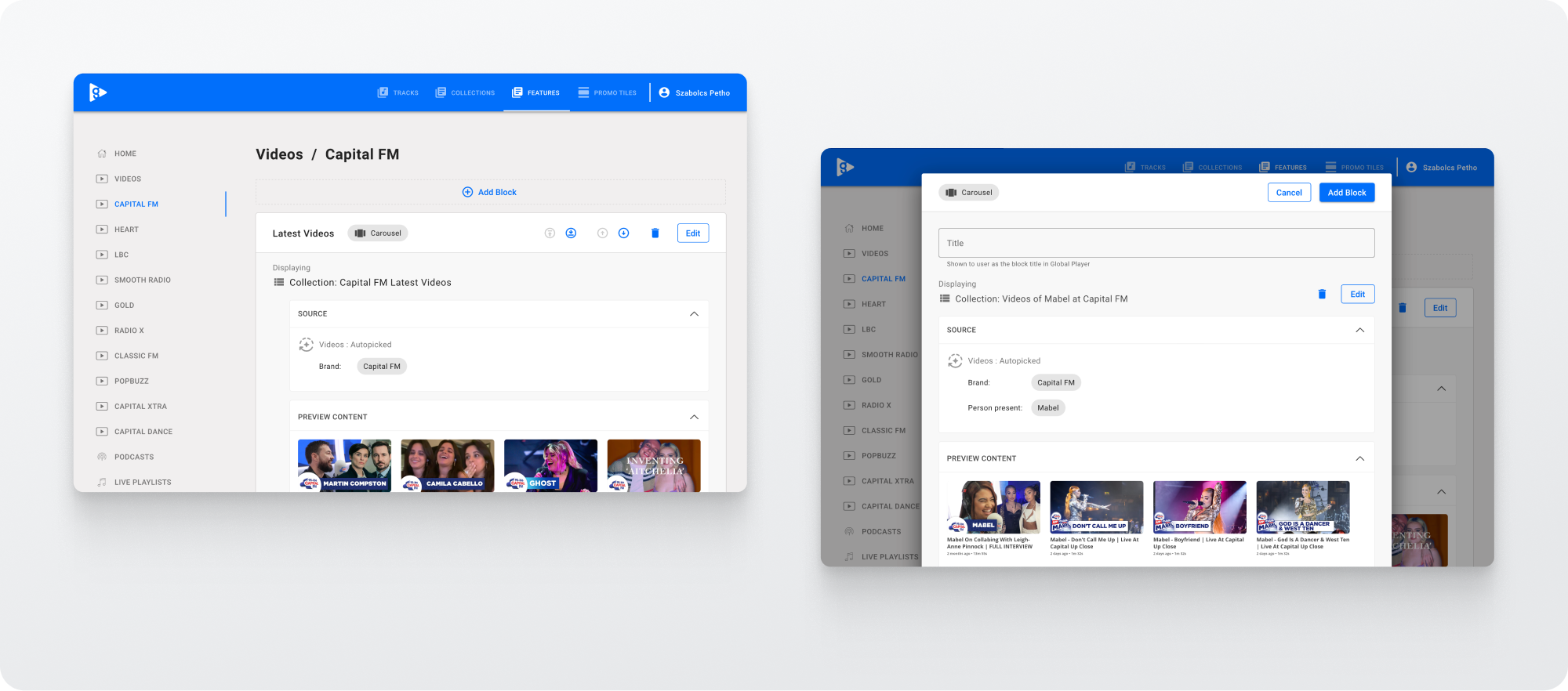Click Videos breadcrumb in left window title

pos(279,154)
